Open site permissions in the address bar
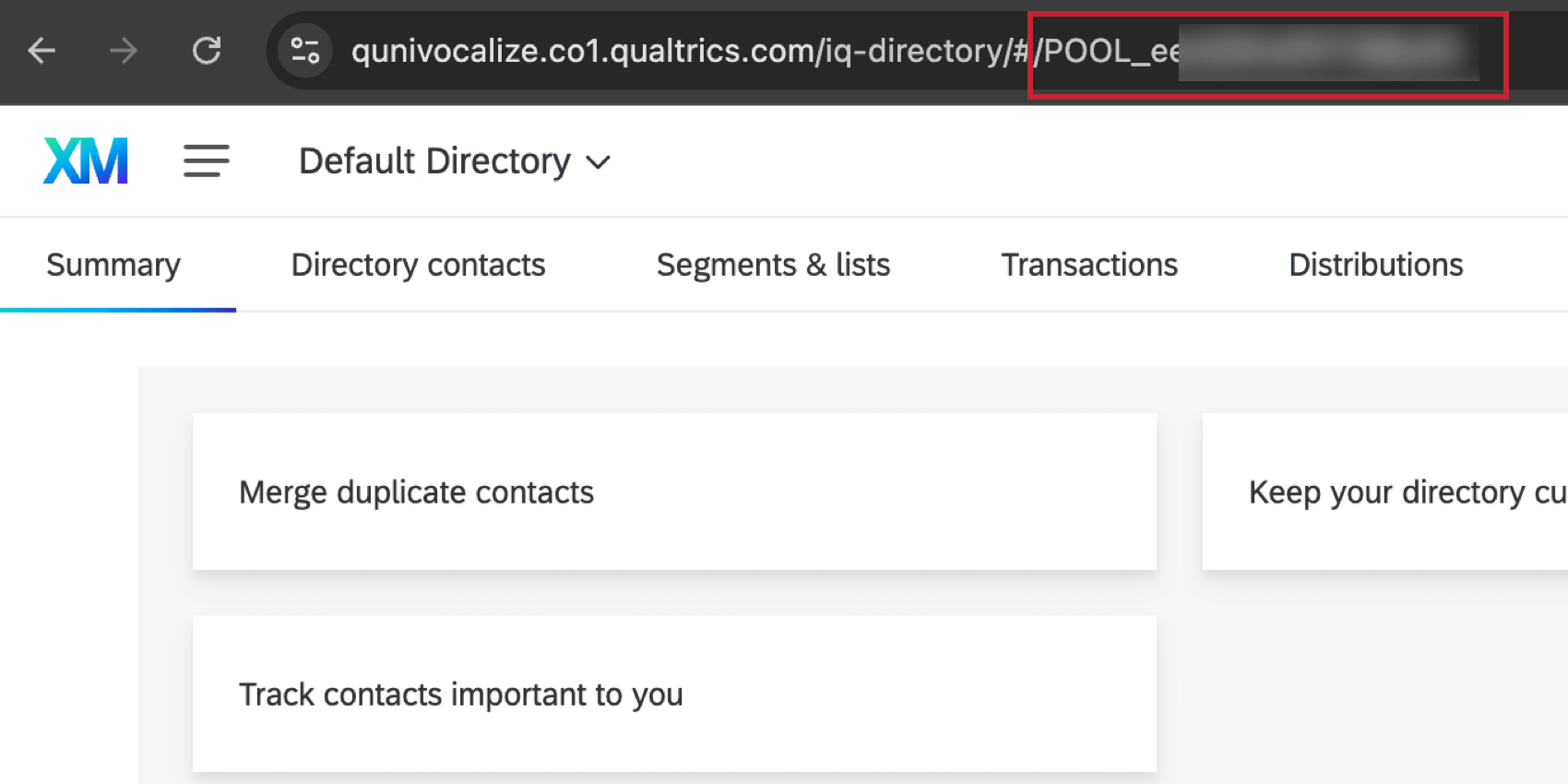1568x784 pixels. [304, 51]
